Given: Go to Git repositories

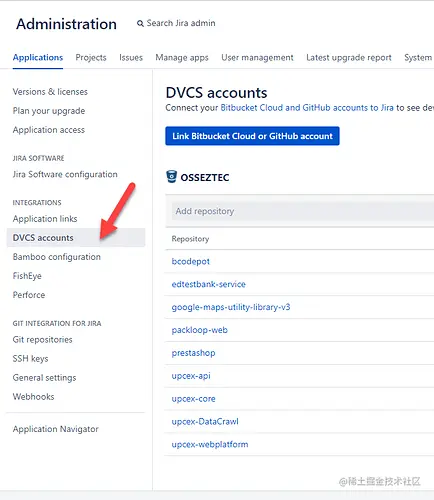Looking at the screenshot, I should click(42, 339).
